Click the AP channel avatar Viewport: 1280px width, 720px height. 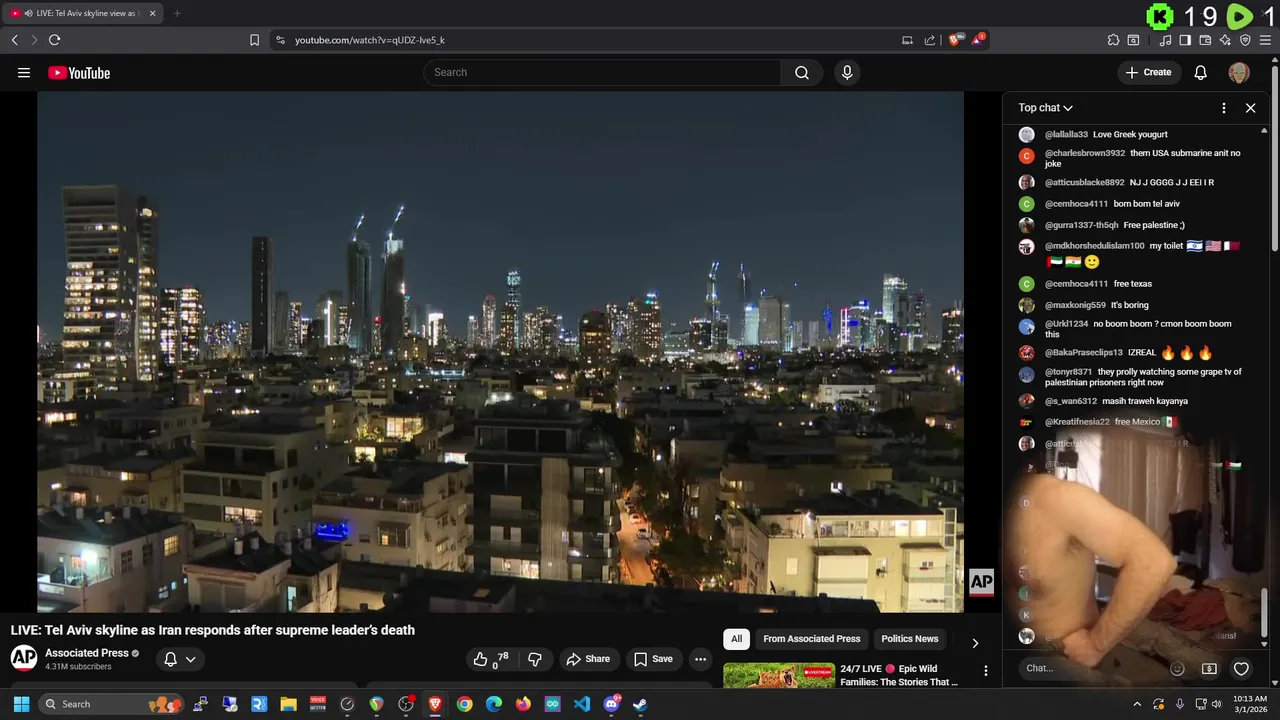coord(24,657)
